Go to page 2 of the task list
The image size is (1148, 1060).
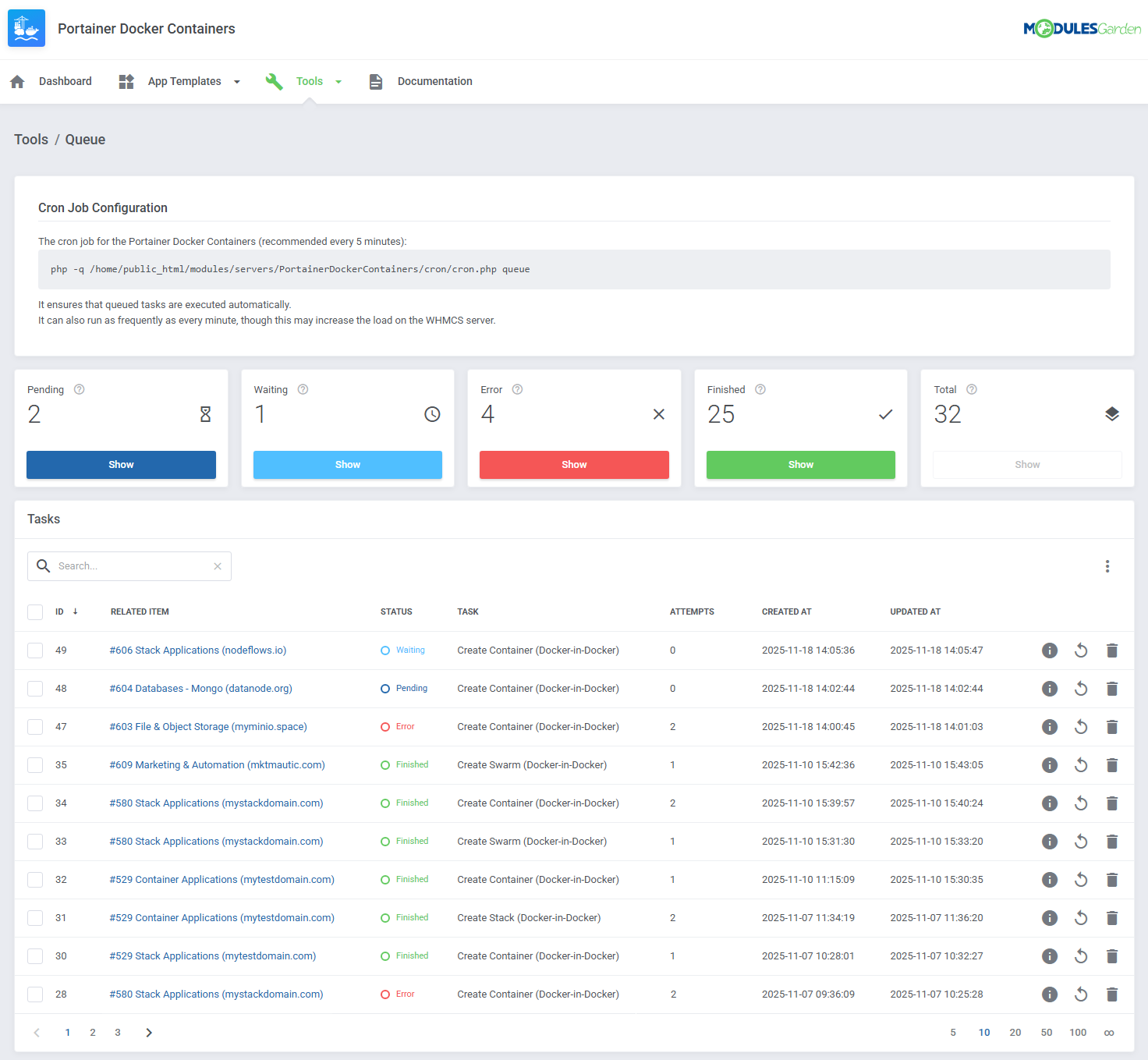pos(92,1032)
